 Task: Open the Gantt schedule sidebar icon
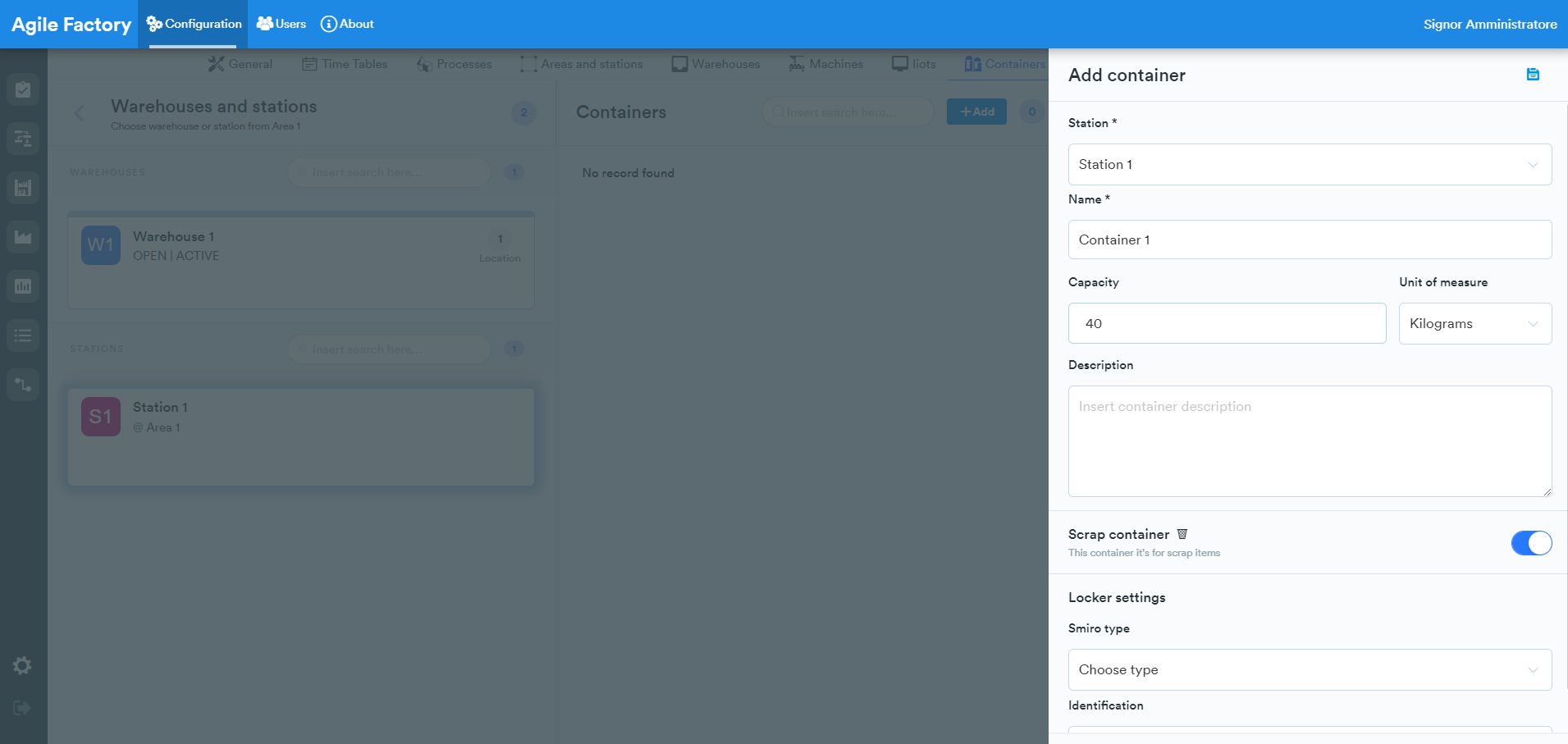pos(23,139)
